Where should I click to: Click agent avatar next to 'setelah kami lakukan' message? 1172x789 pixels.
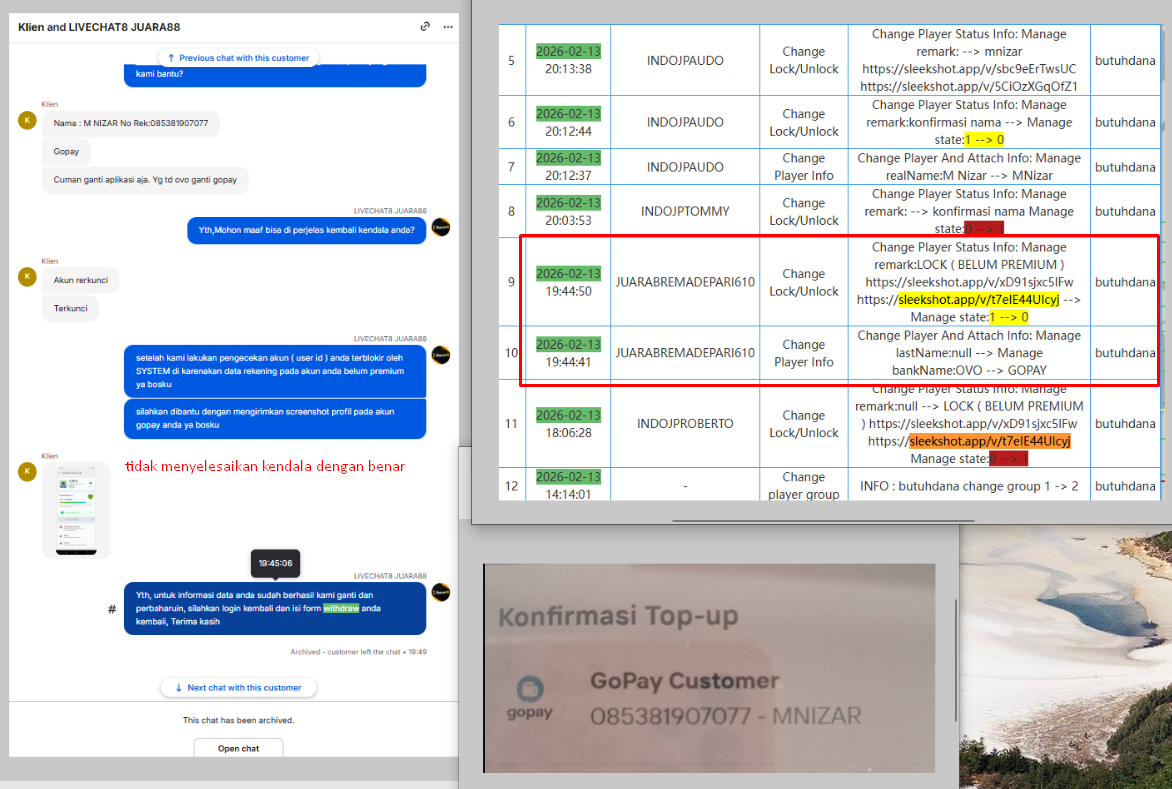(x=441, y=355)
